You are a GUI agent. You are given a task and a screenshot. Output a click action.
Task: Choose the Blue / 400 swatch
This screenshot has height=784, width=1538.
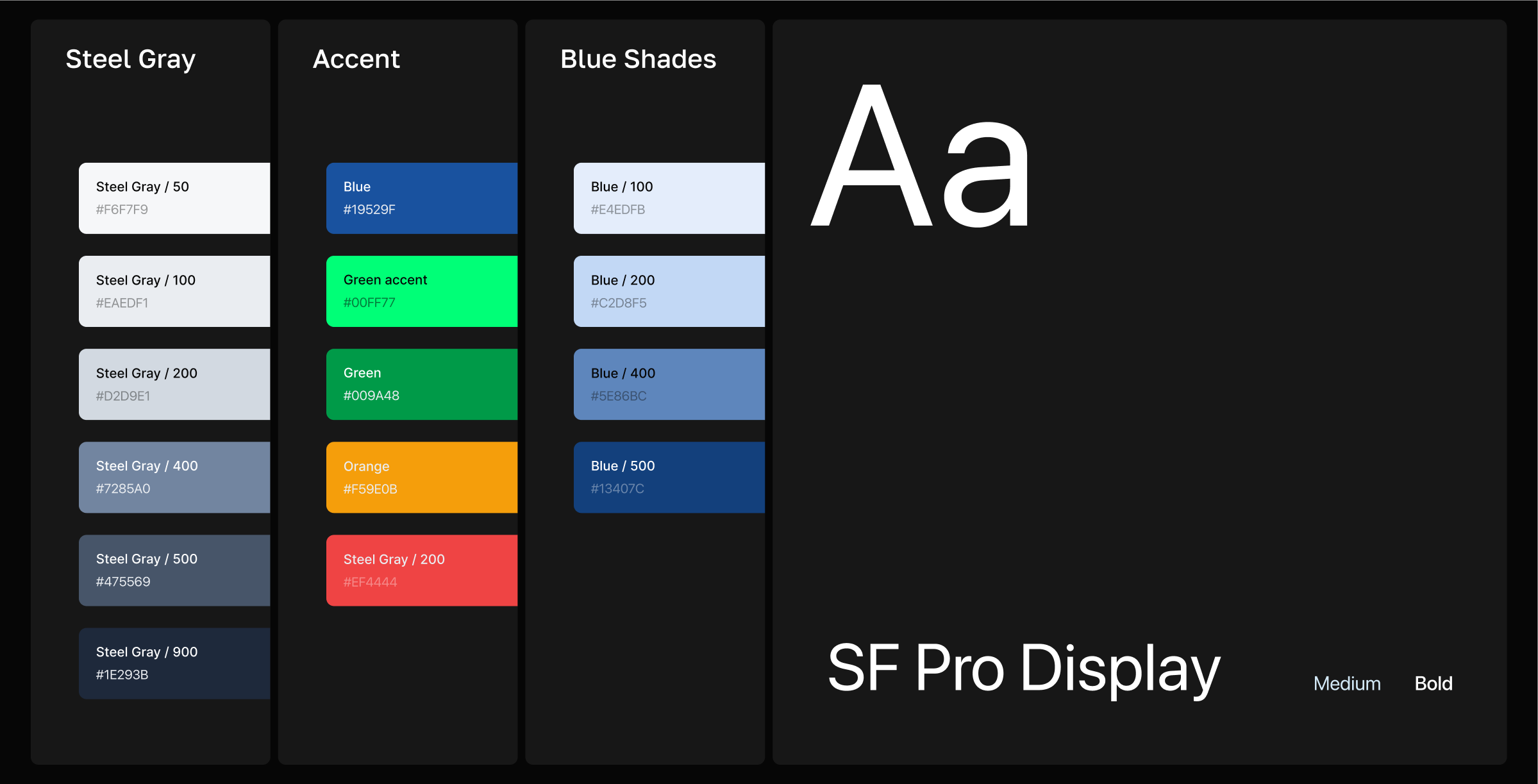click(669, 384)
